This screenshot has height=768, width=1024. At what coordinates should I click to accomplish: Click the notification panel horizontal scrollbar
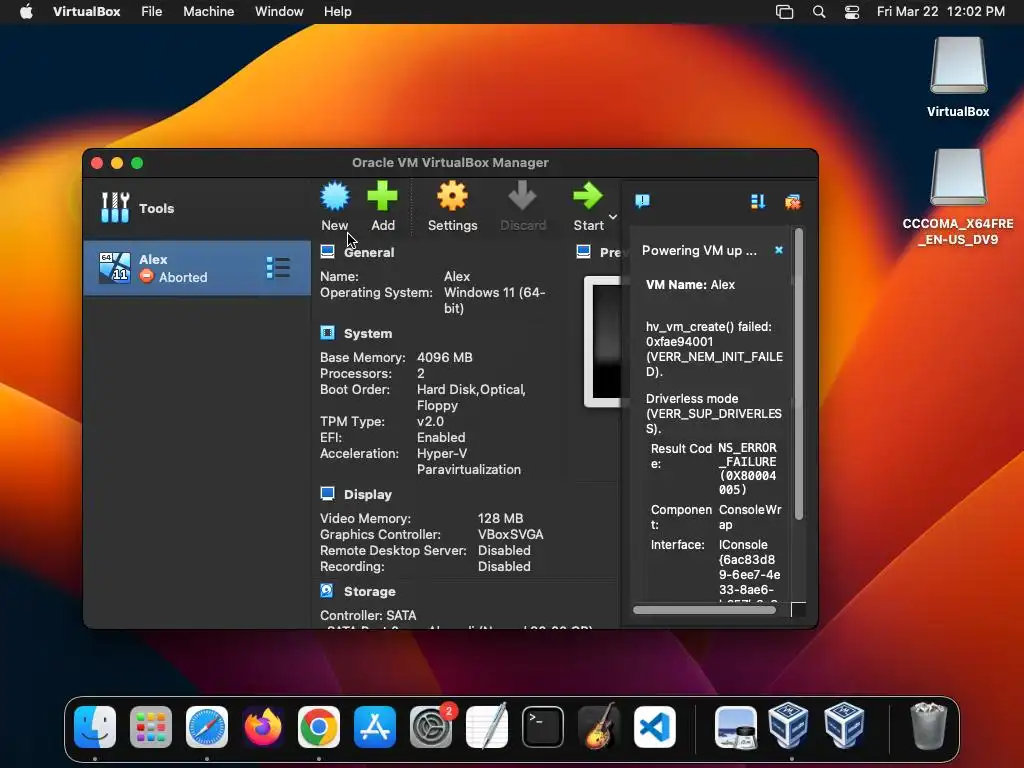tap(705, 610)
